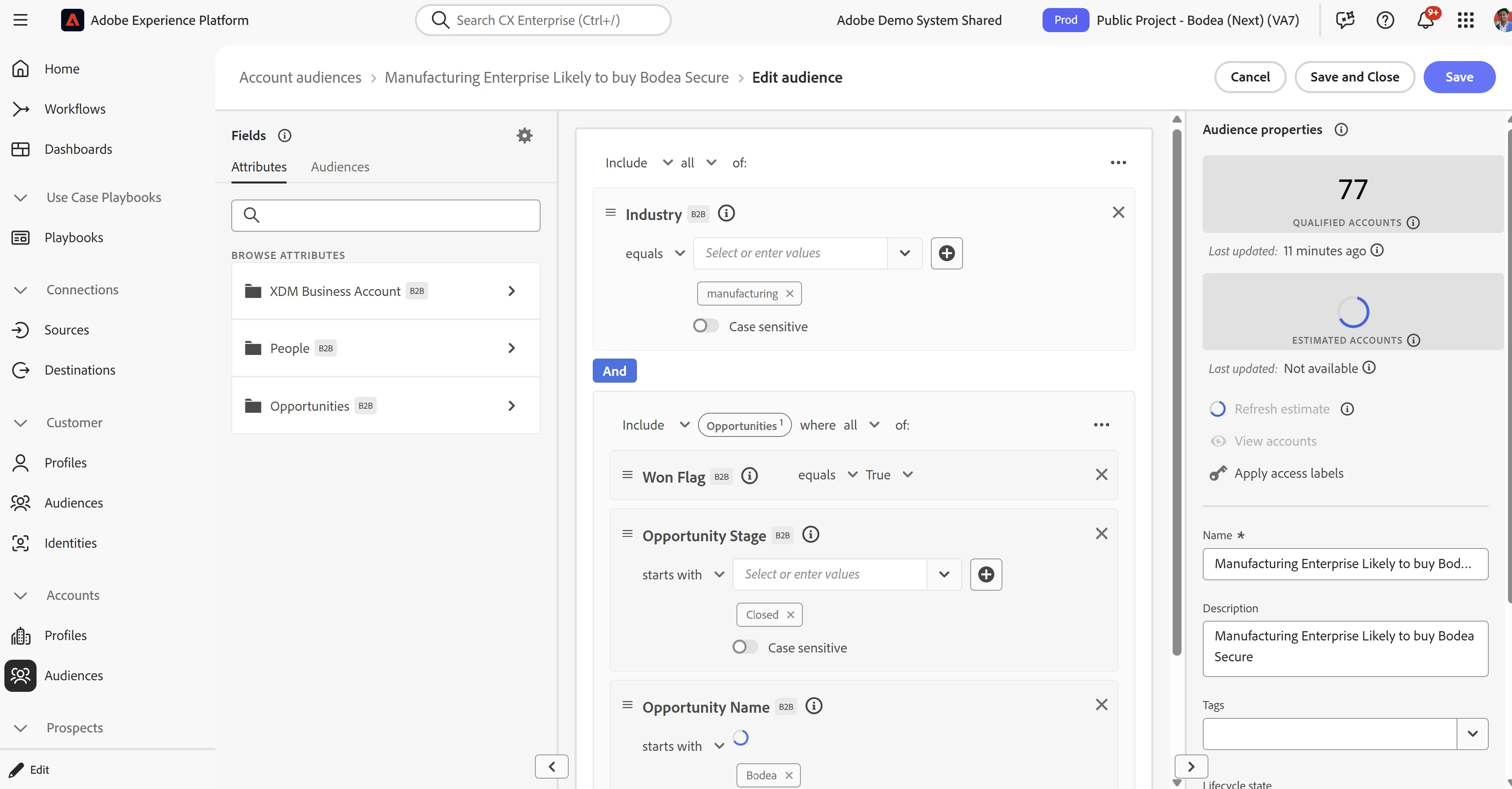The height and width of the screenshot is (789, 1512).
Task: Click the info icon next to Industry
Action: [726, 213]
